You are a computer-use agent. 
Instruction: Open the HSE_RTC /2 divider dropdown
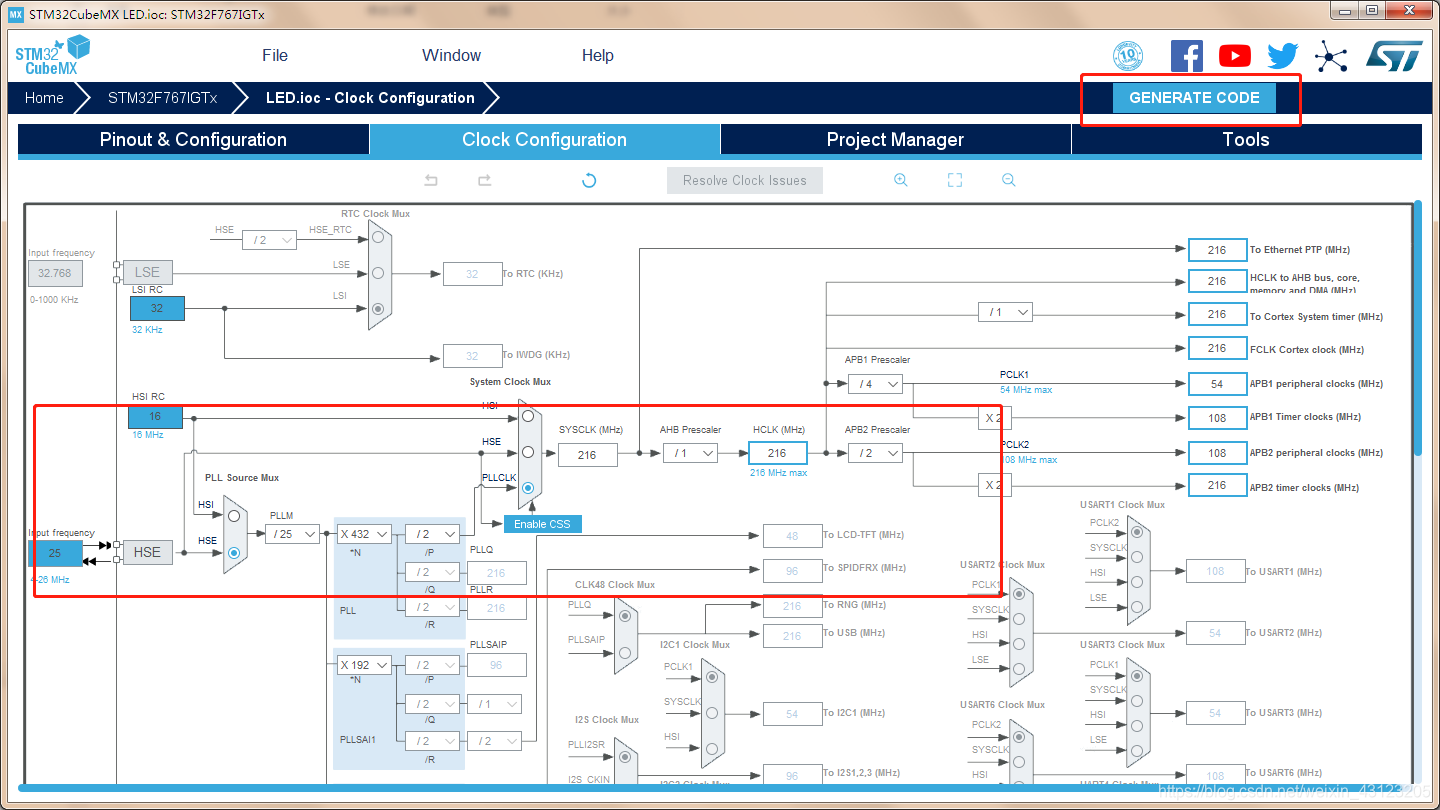(x=270, y=240)
